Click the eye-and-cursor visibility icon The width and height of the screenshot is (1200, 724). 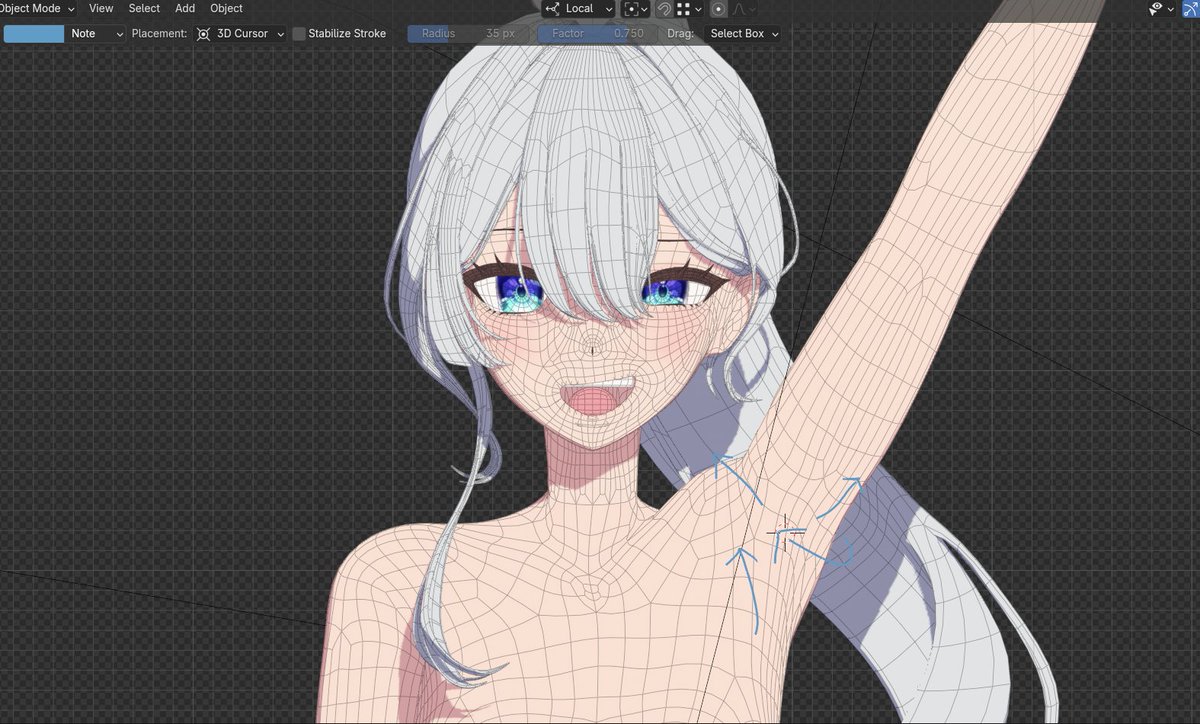pyautogui.click(x=1155, y=9)
